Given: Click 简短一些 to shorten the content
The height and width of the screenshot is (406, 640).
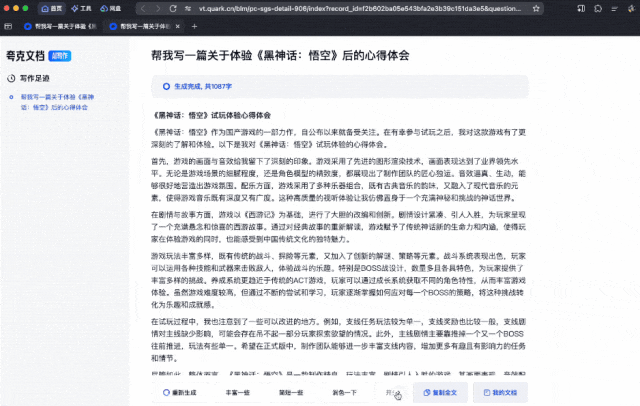Looking at the screenshot, I should [x=291, y=393].
